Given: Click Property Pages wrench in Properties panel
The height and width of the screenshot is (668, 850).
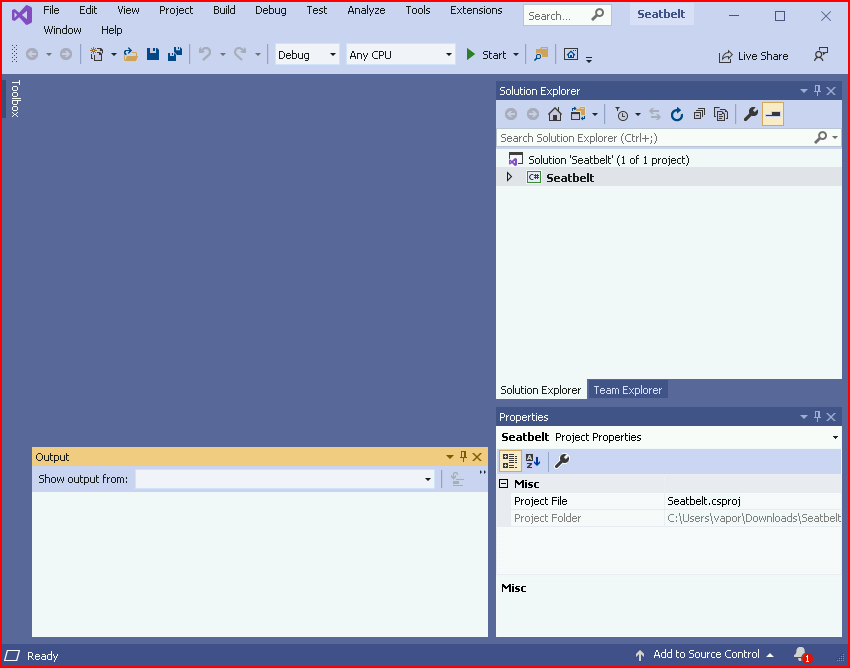Looking at the screenshot, I should [x=562, y=461].
